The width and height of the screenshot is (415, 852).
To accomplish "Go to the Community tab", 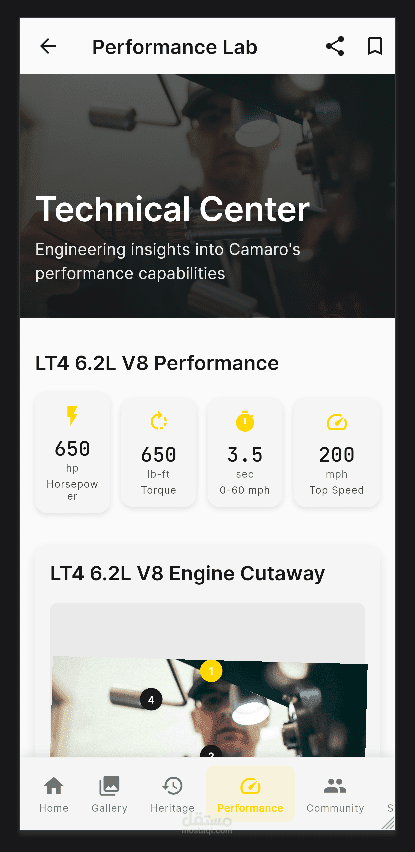I will point(335,794).
